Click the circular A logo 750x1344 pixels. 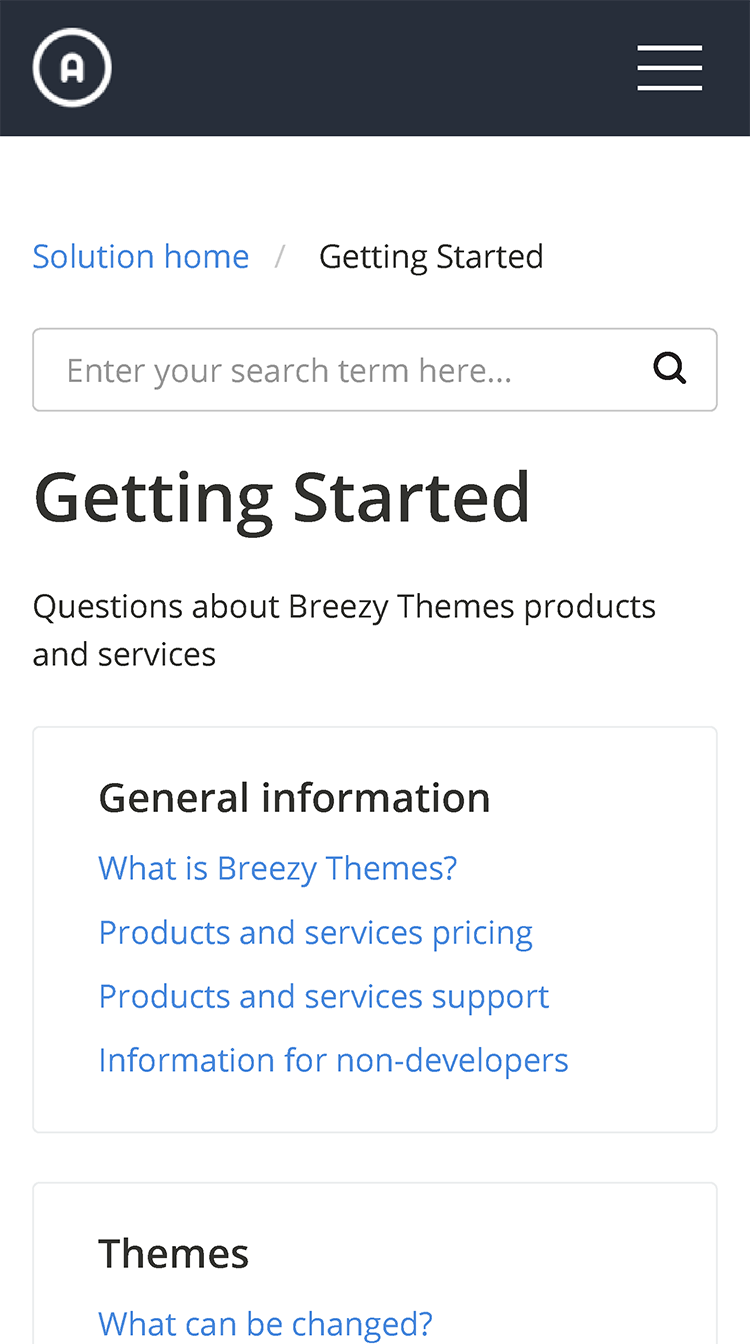[x=72, y=67]
